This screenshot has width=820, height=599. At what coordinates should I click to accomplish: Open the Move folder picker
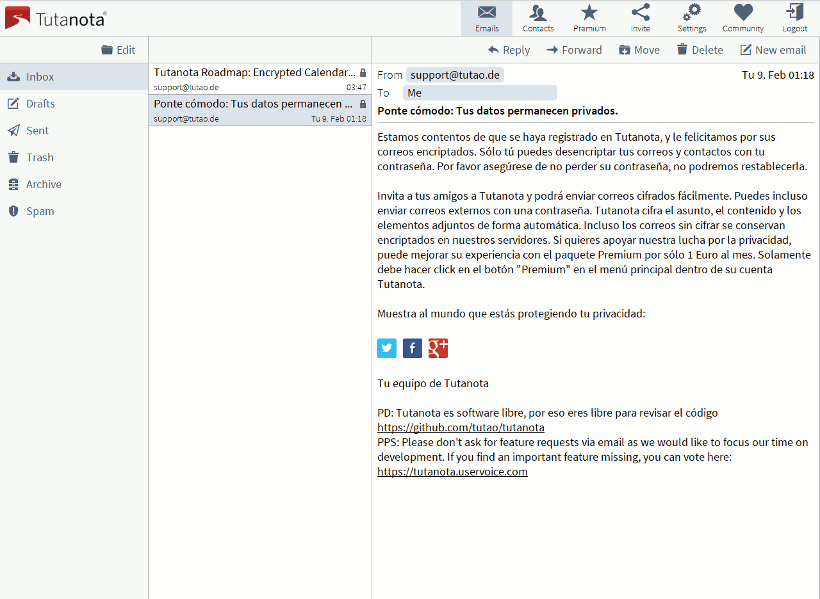click(x=639, y=49)
